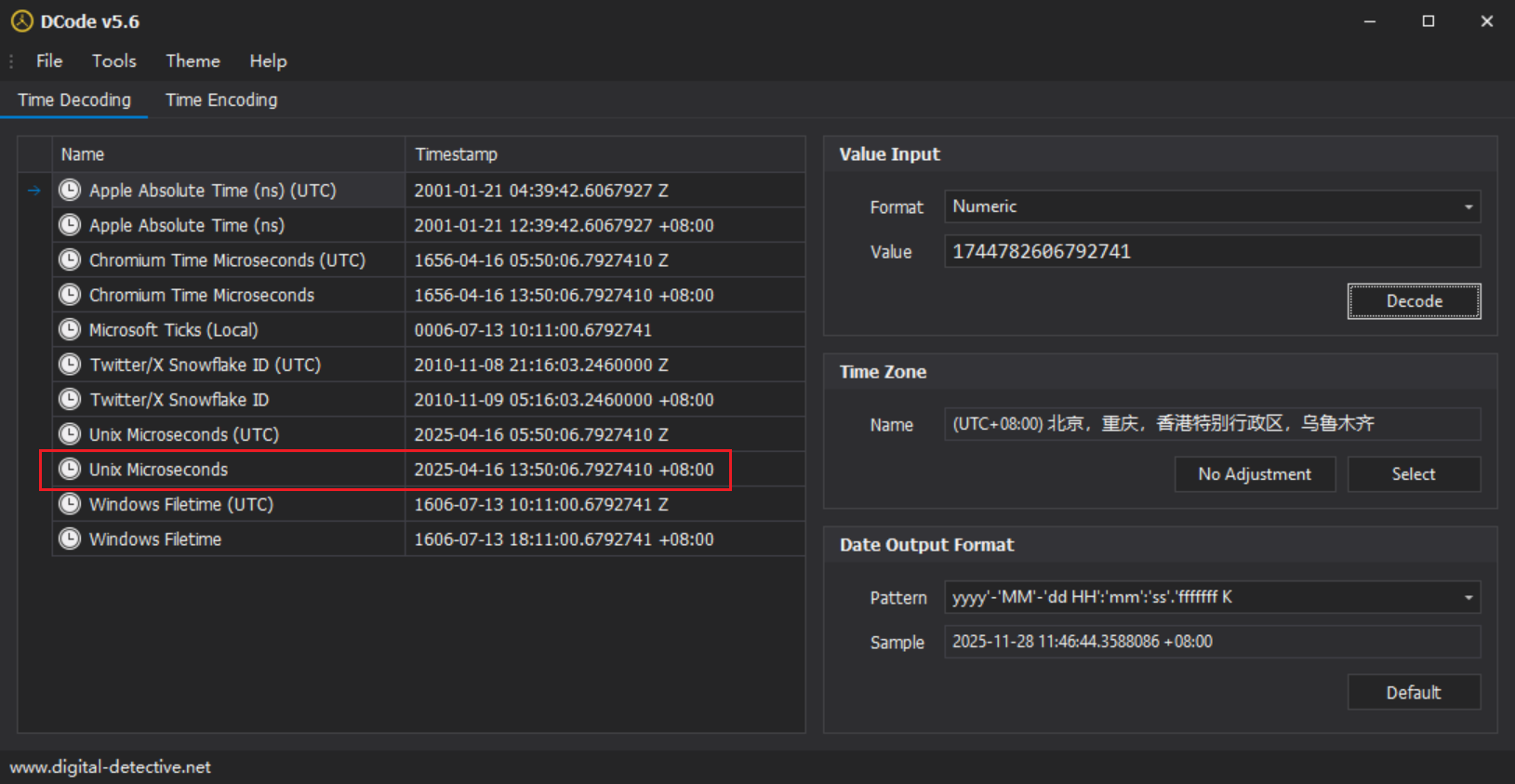Screen dimensions: 1515x784
Task: Click the clock icon beside Twitter/X Snowflake ID (UTC)
Action: [70, 365]
